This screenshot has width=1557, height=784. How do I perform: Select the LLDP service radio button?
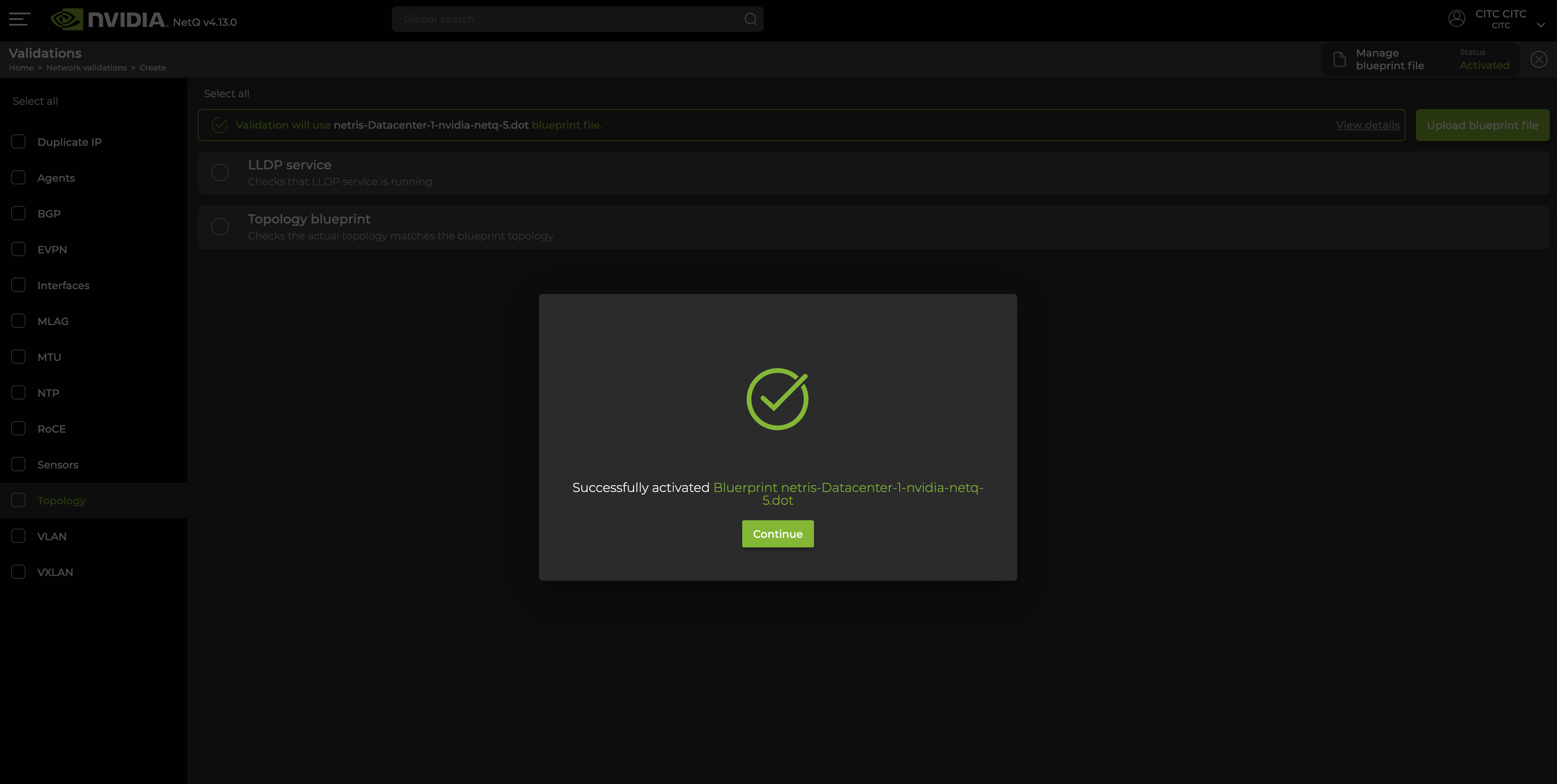[x=220, y=172]
